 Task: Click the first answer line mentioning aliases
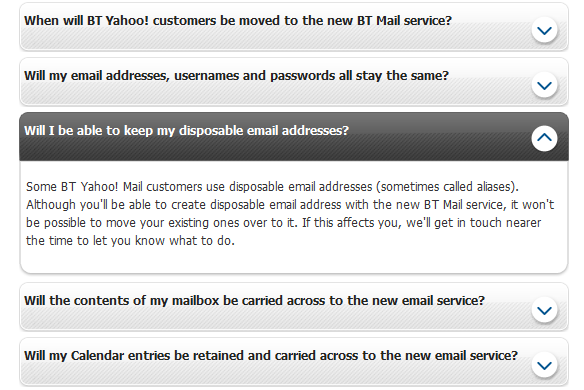(x=272, y=187)
